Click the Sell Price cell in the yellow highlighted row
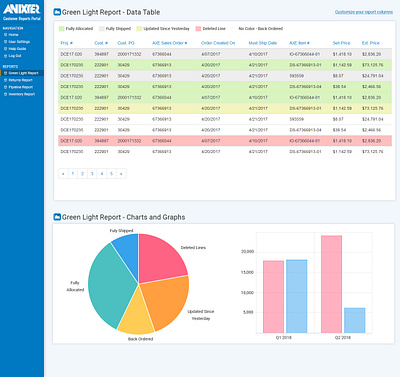Screen dimensions: 400x377 point(342,108)
